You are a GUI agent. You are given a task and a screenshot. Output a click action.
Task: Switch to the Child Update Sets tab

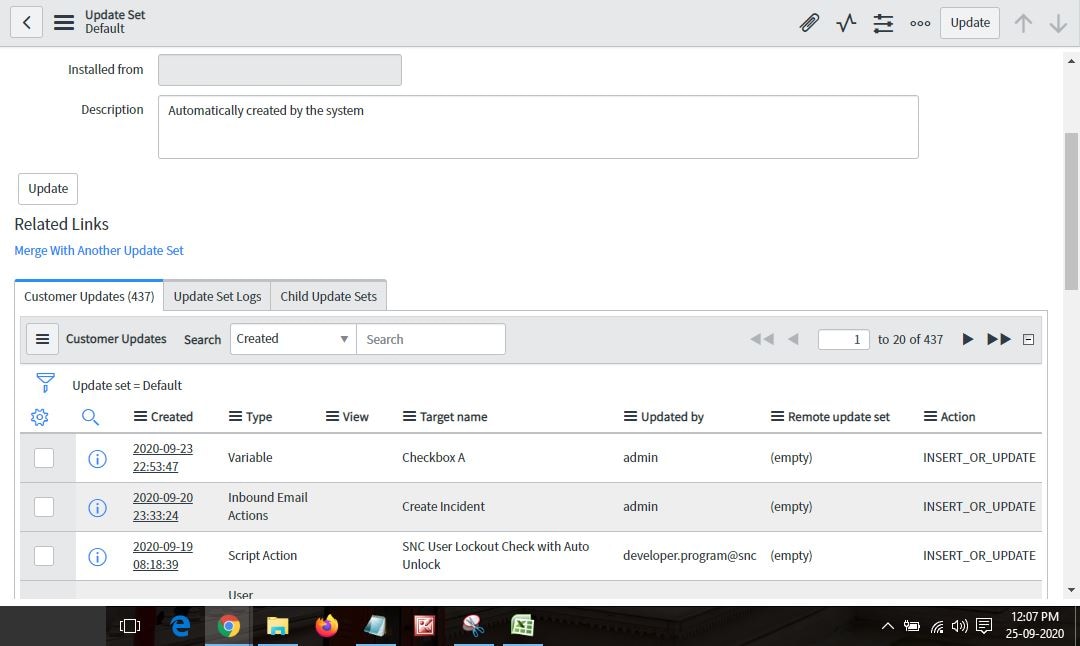tap(328, 296)
